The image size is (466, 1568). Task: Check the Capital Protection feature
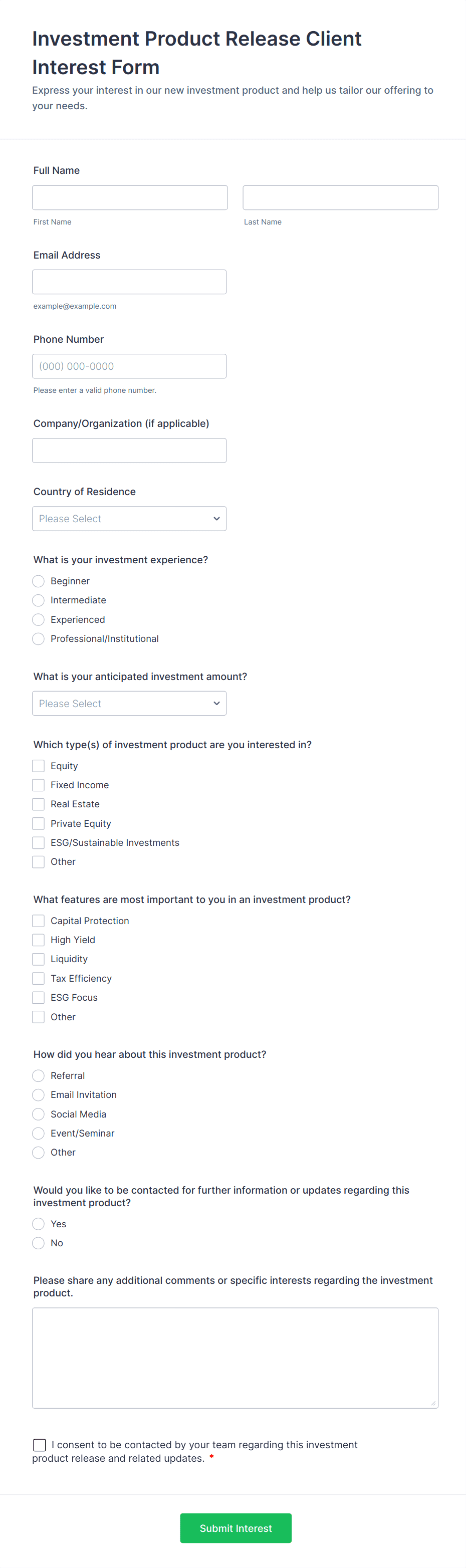[38, 921]
